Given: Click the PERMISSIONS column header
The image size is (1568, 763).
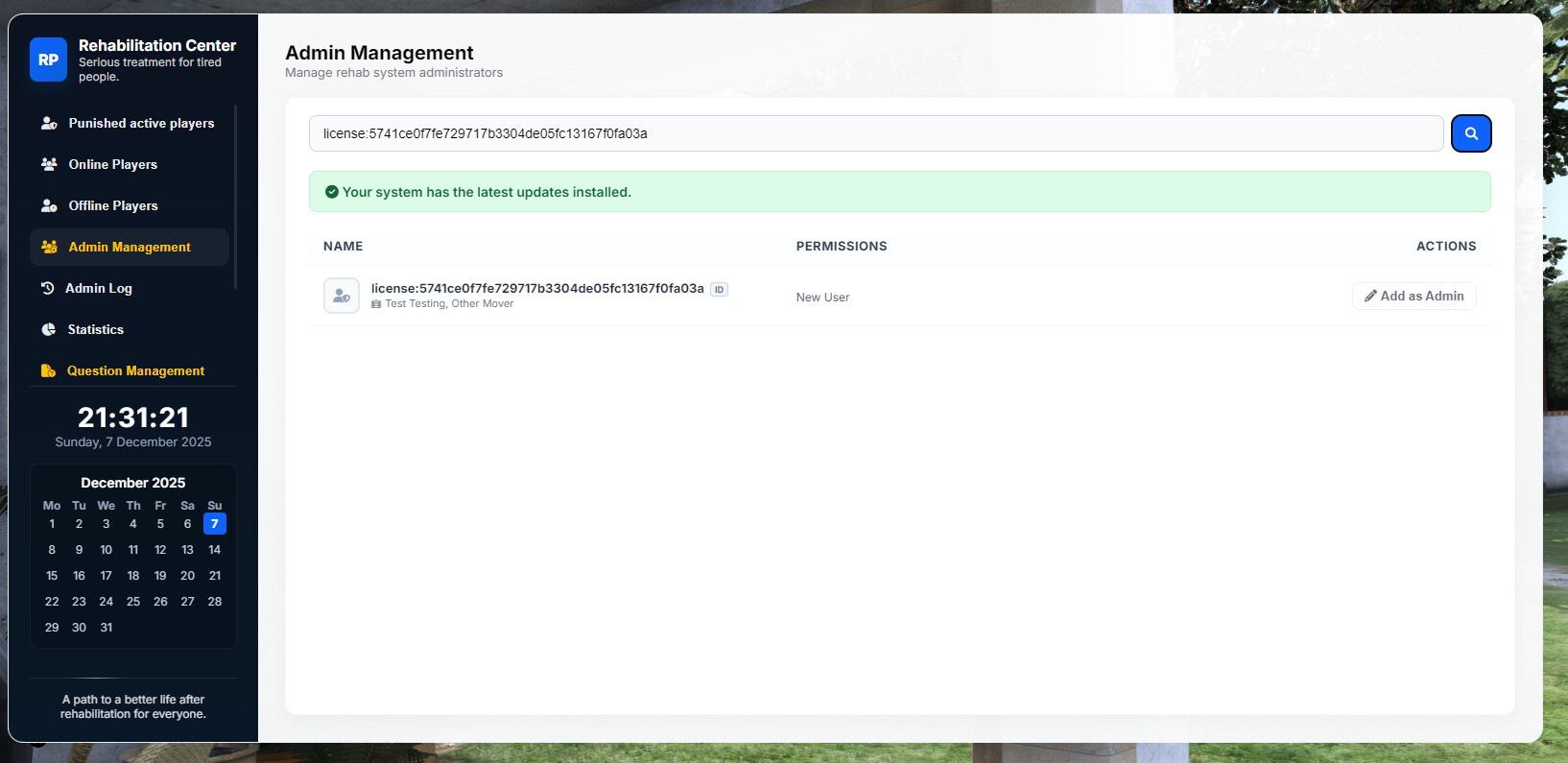Looking at the screenshot, I should (842, 247).
